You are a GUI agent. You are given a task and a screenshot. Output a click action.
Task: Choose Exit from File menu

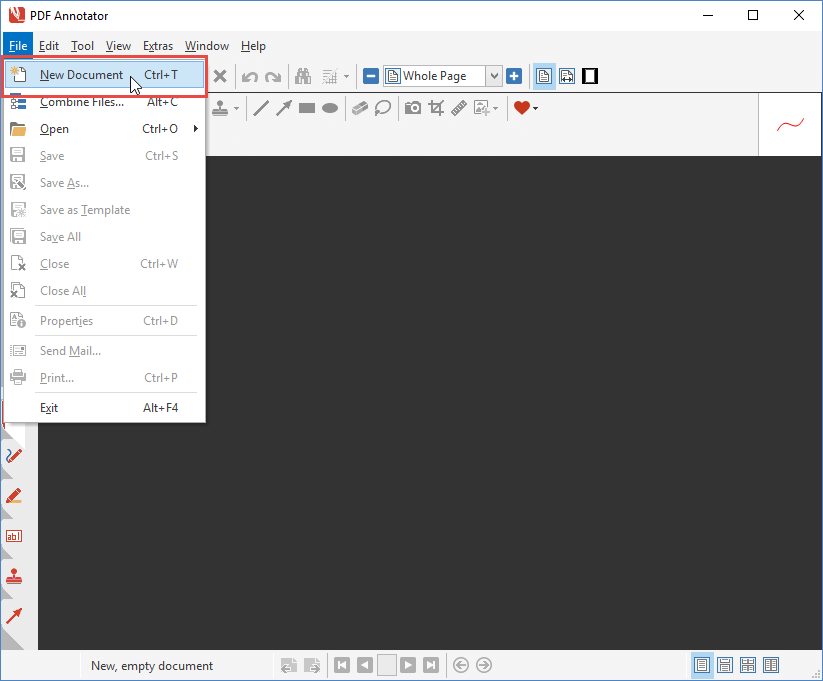point(104,408)
